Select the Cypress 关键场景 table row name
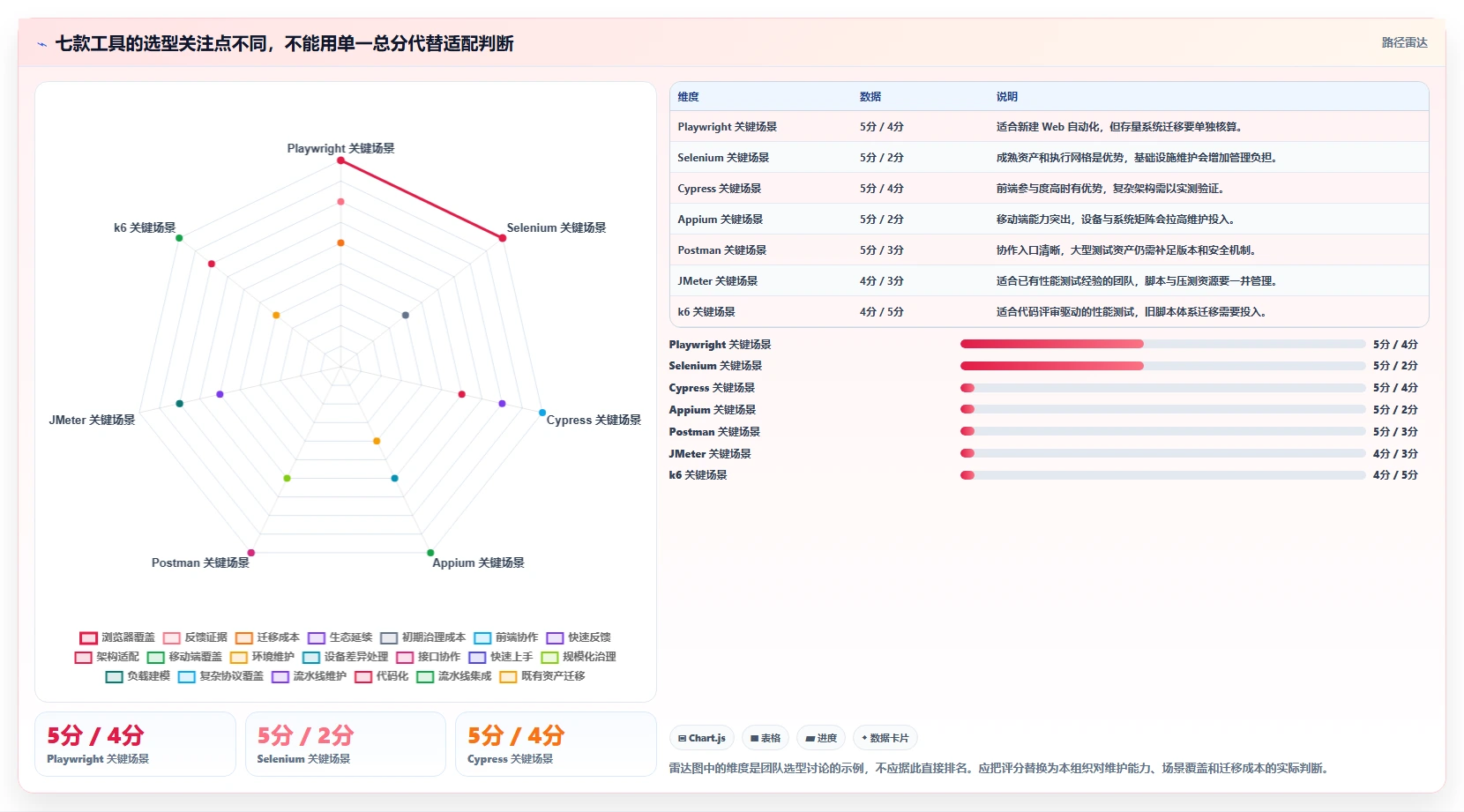Viewport: 1464px width, 812px height. coord(720,189)
